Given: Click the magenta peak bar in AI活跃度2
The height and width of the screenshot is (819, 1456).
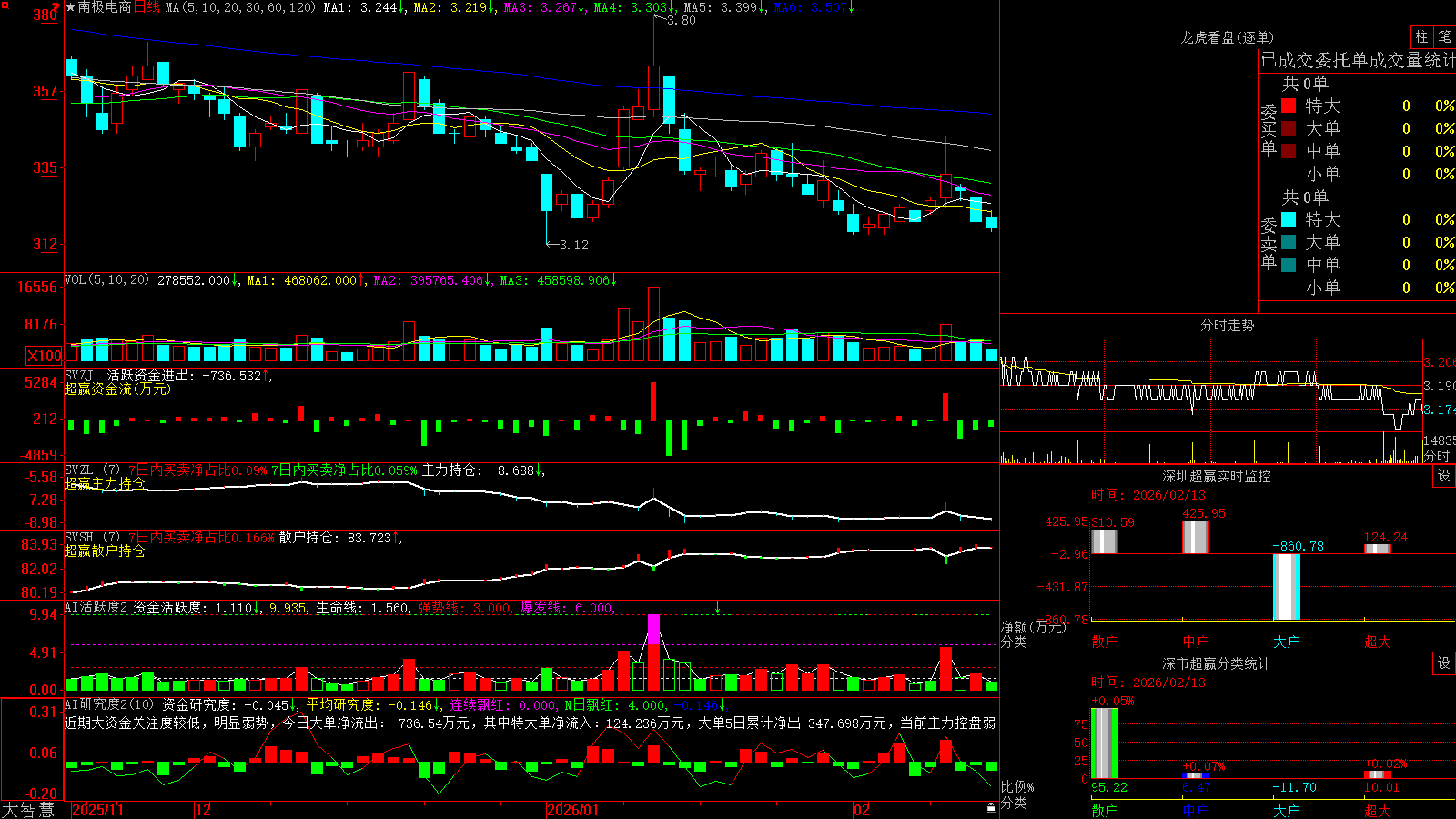Looking at the screenshot, I should click(x=653, y=630).
